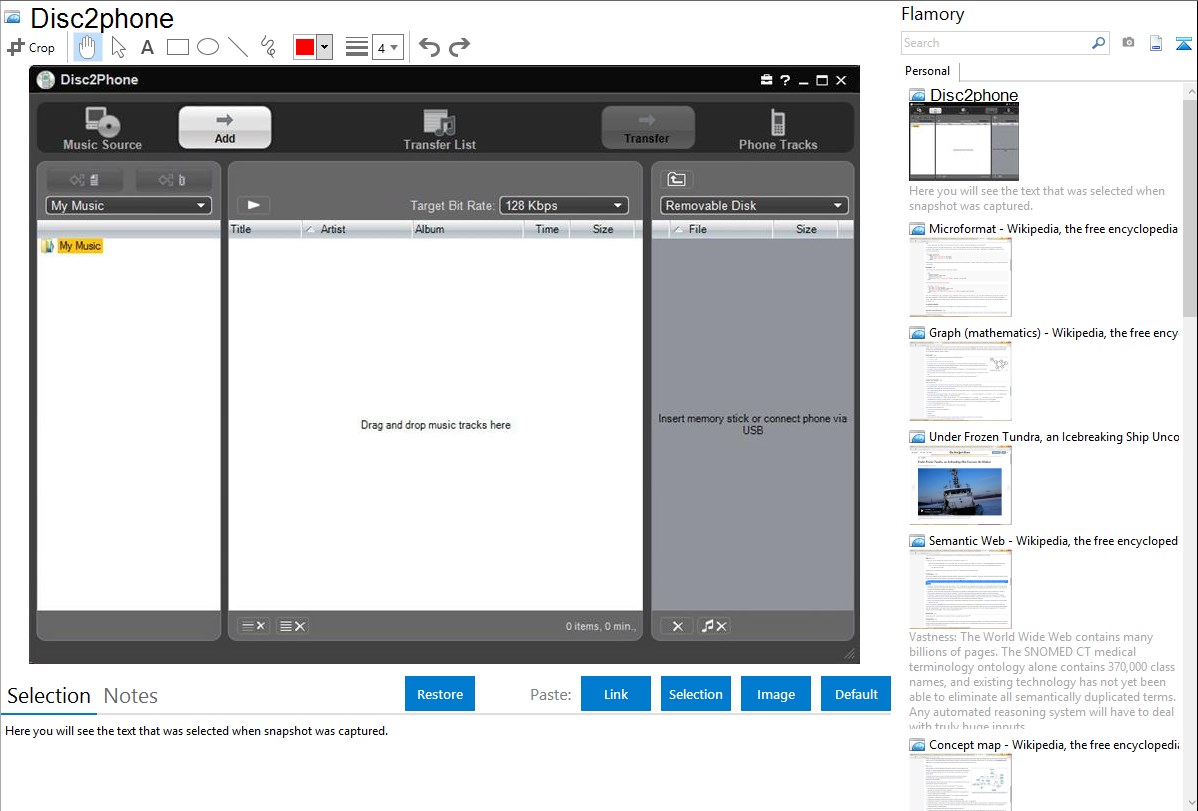Open the Personal tab in Flamory
Screen dimensions: 1198x811
[928, 71]
